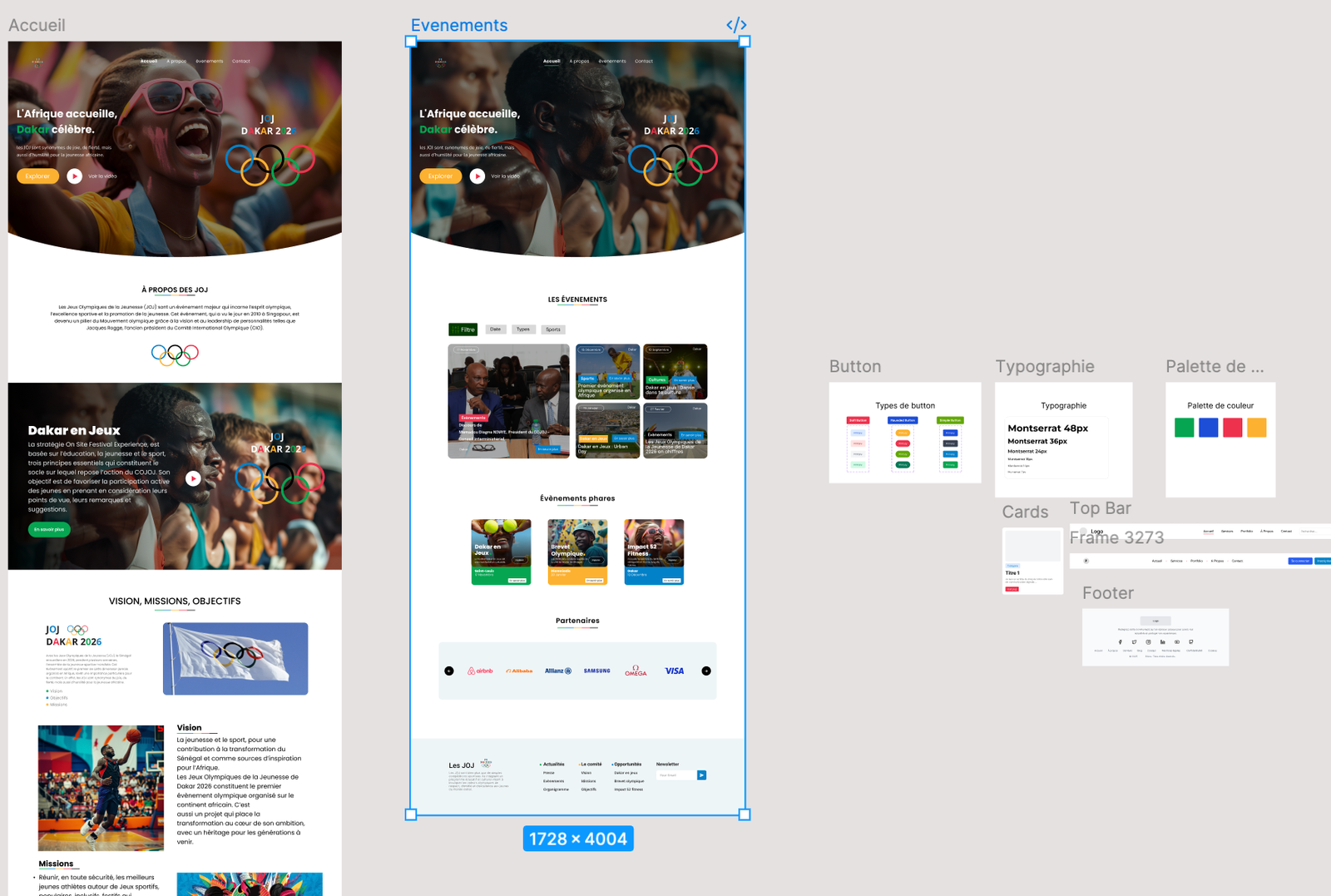Click the Explorer button in Evenements frame

(440, 176)
